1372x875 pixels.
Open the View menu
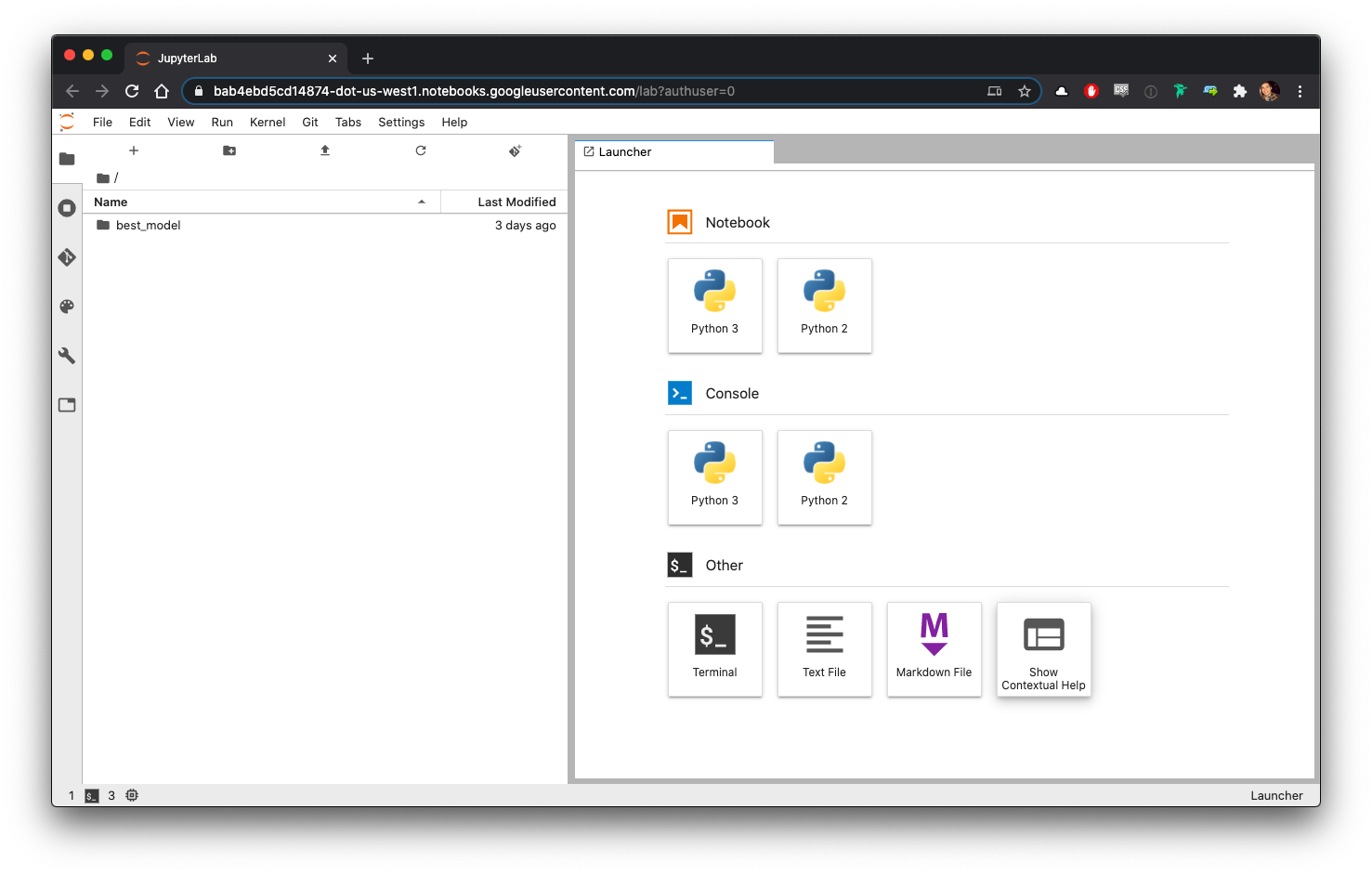[181, 122]
